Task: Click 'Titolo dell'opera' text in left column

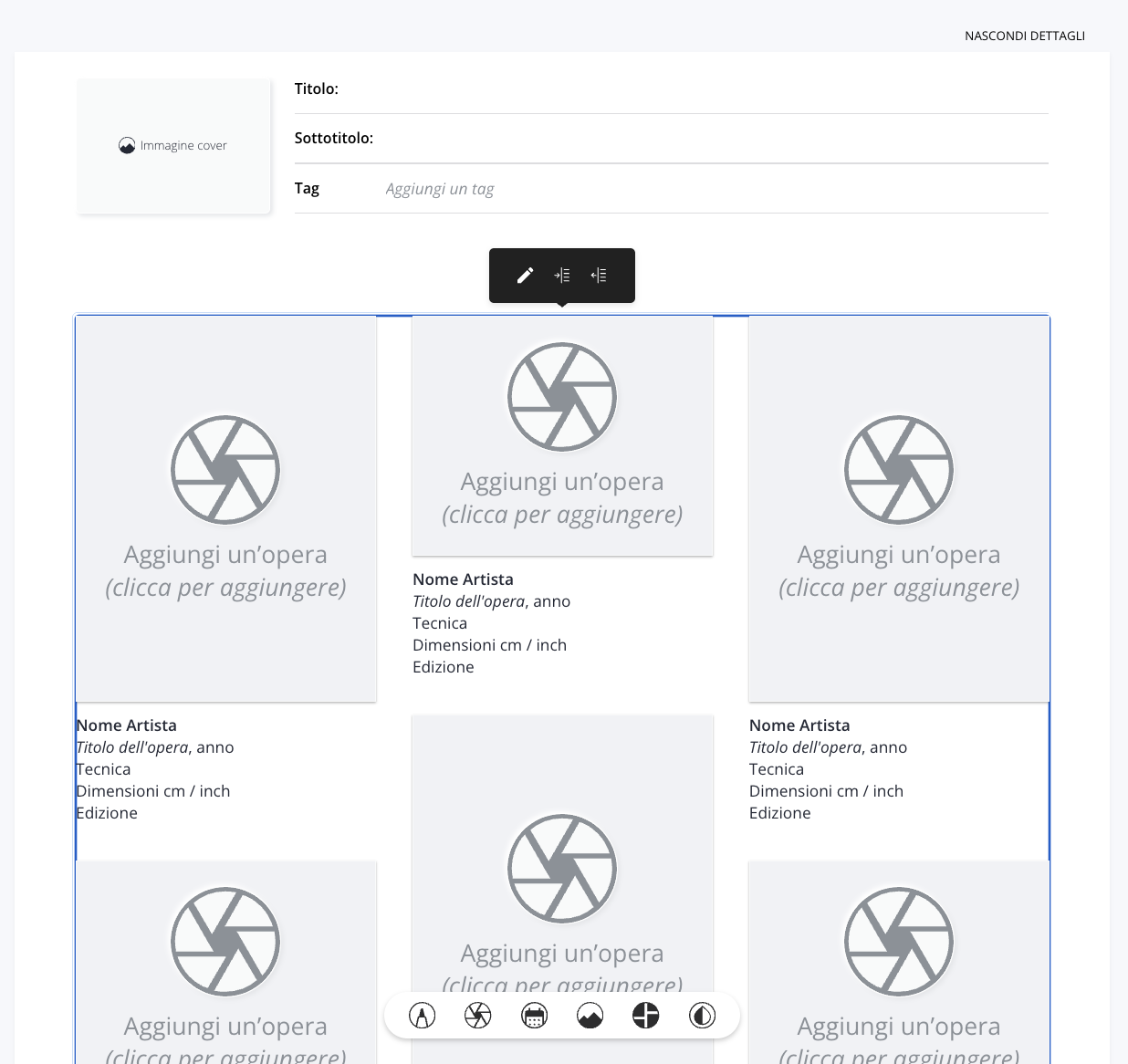Action: 132,747
